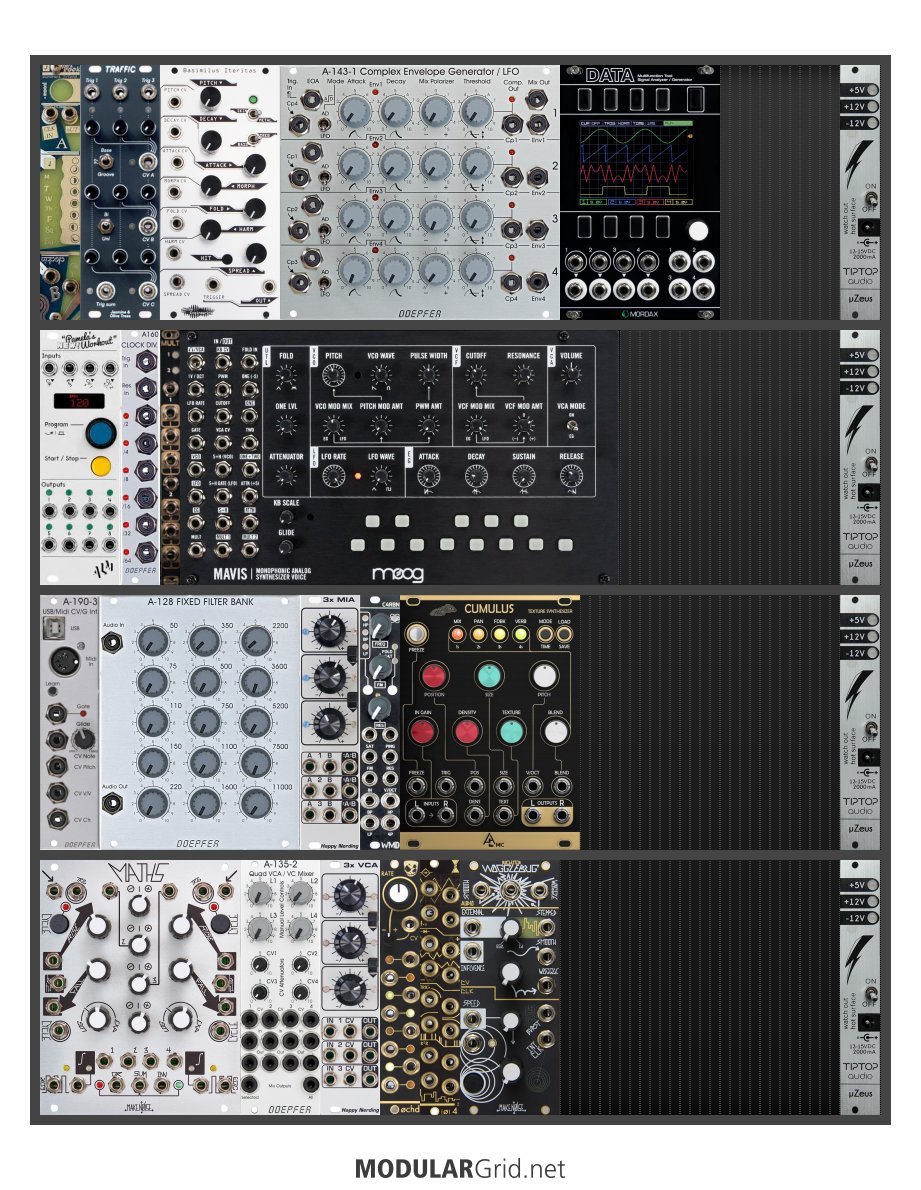Click the Trig 1 jack on Traffic
This screenshot has width=921, height=1190.
click(92, 93)
